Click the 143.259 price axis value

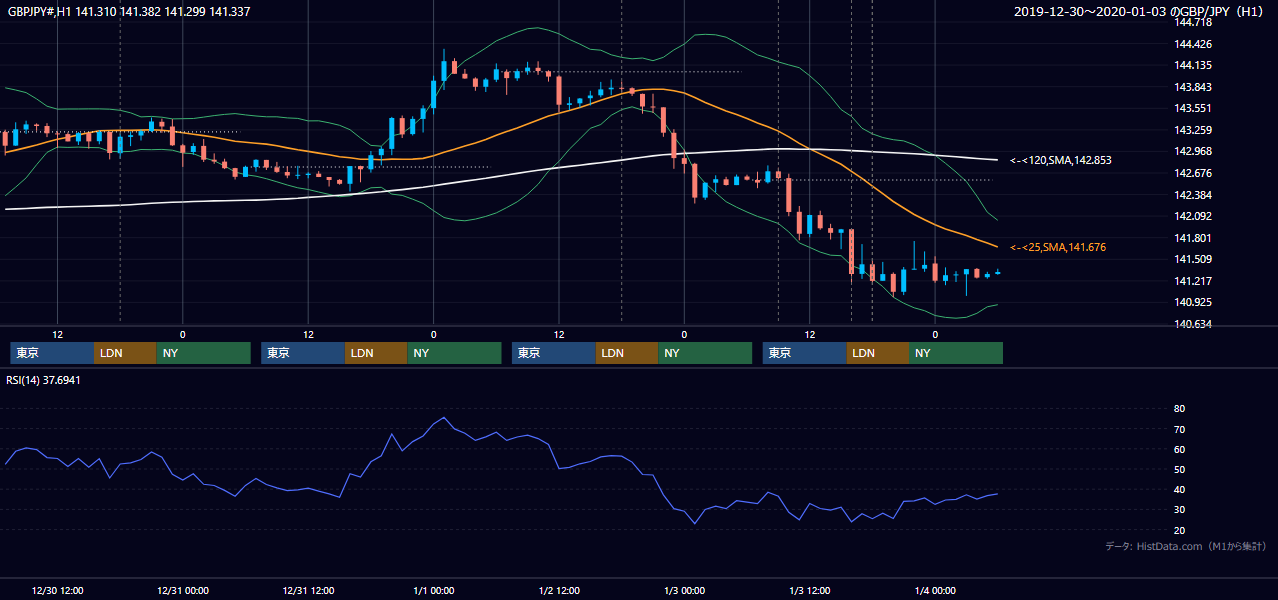pyautogui.click(x=1193, y=130)
